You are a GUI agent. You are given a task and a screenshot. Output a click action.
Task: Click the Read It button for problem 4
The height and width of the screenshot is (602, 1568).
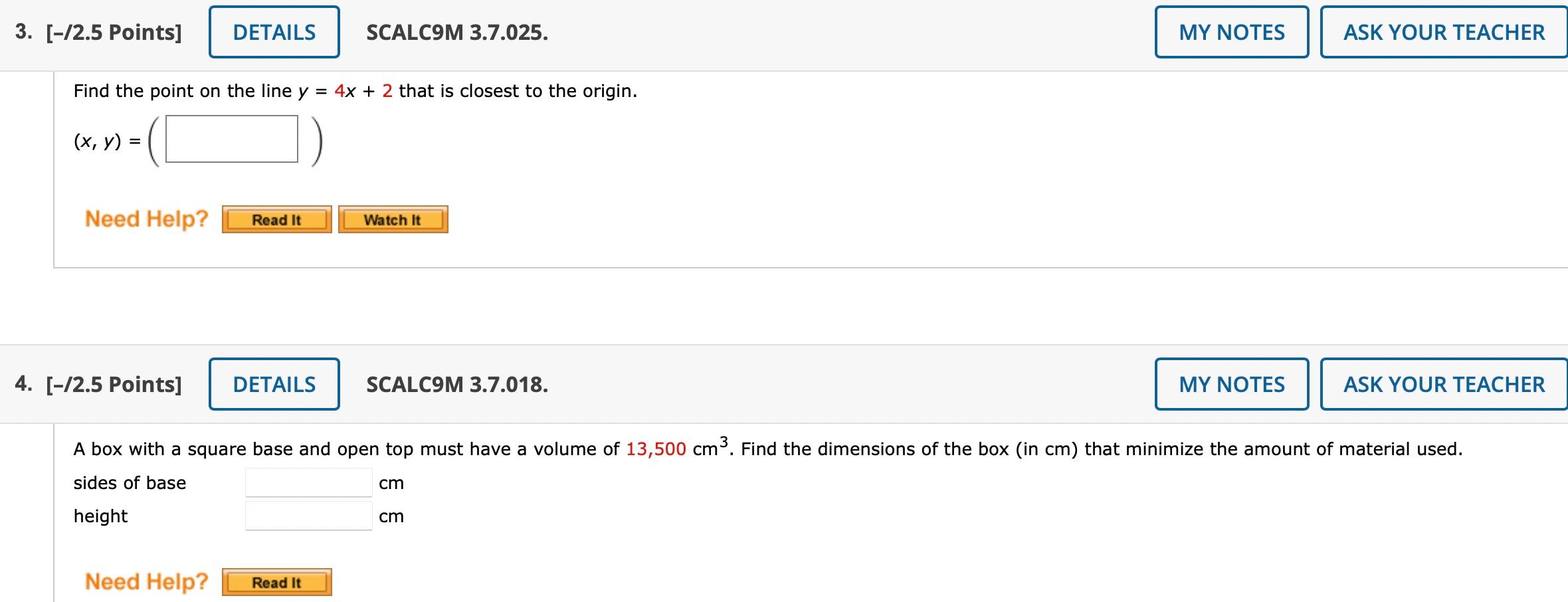(277, 583)
